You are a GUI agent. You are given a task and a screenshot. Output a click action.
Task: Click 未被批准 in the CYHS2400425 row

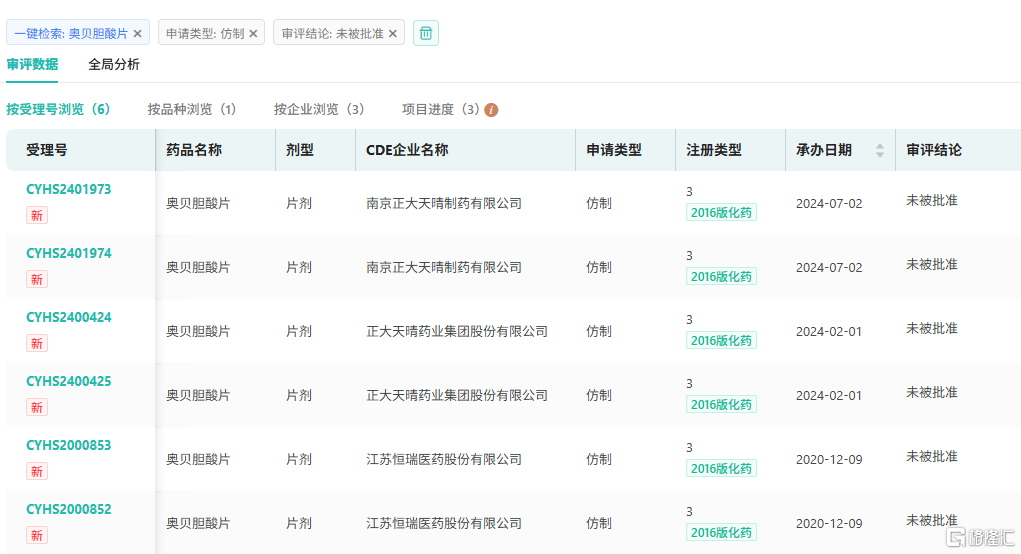pyautogui.click(x=932, y=393)
